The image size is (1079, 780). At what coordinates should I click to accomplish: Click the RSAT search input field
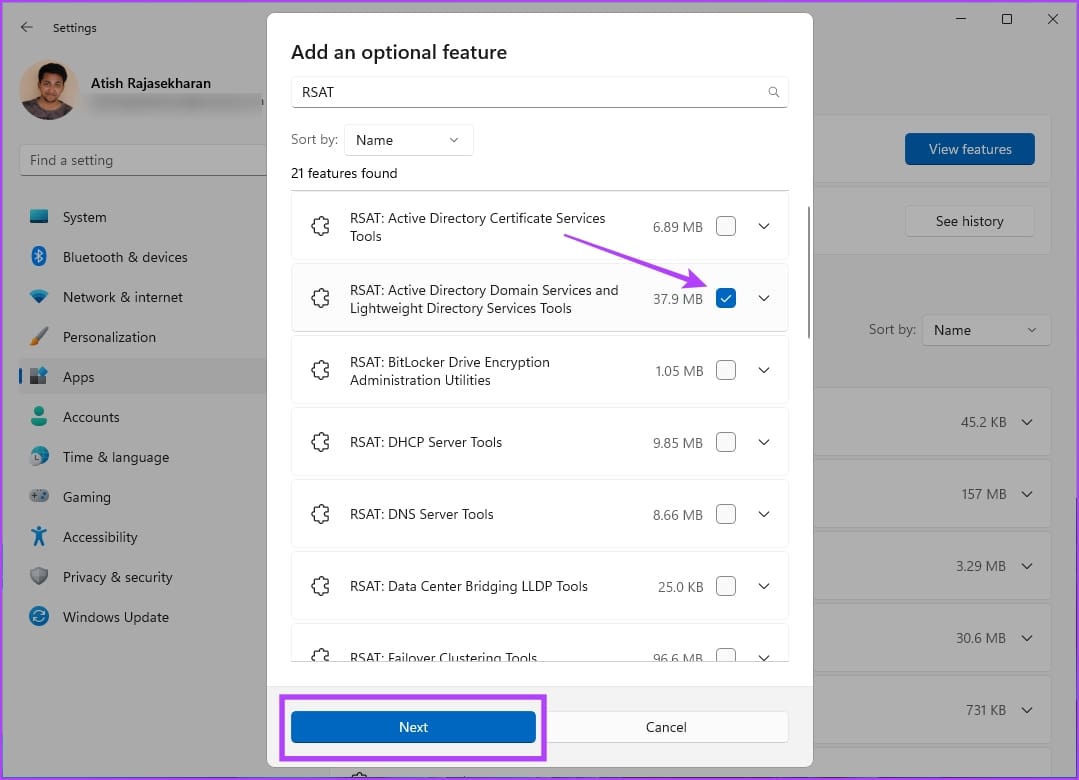[x=530, y=92]
